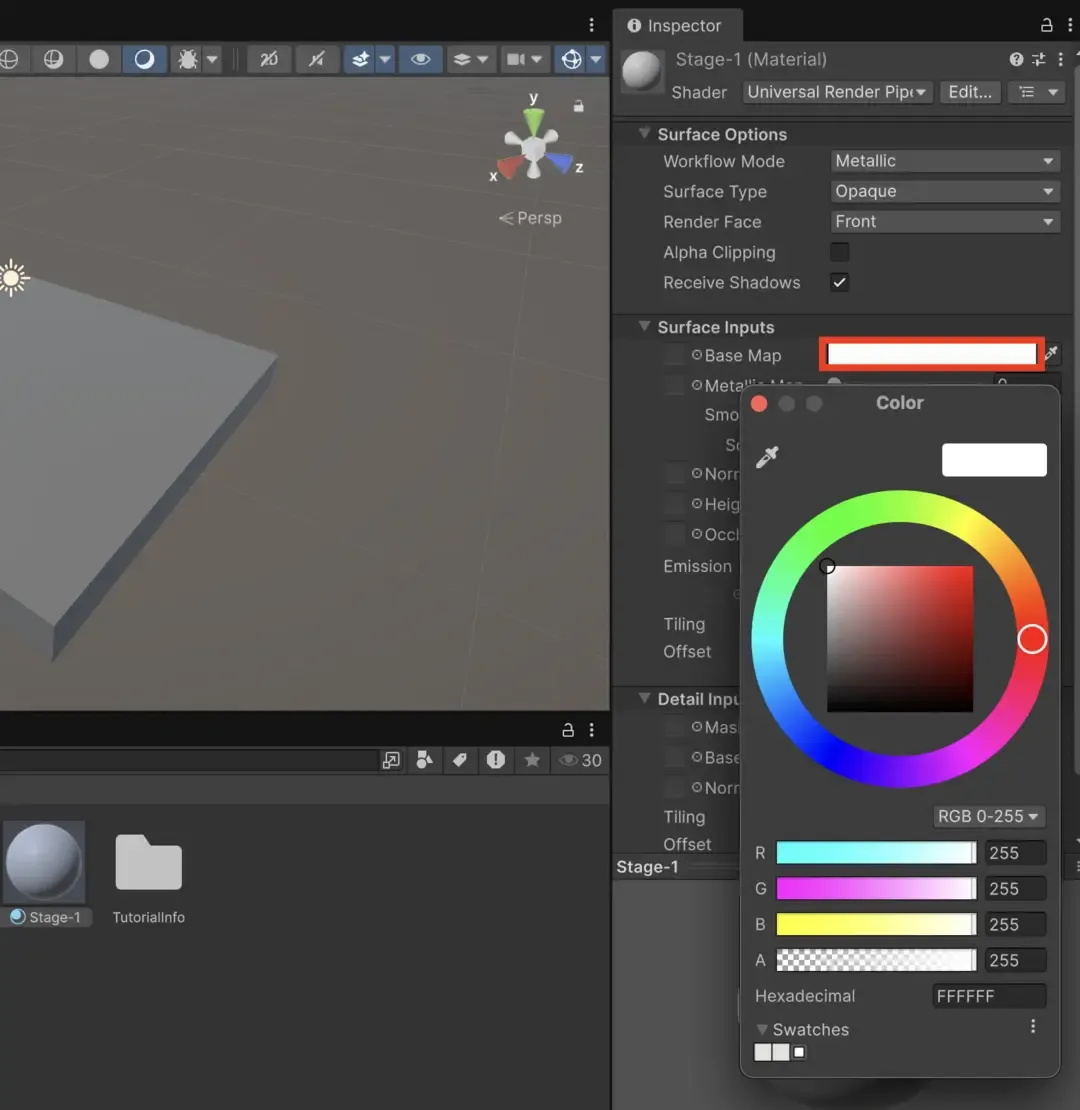The height and width of the screenshot is (1110, 1080).
Task: Click the Favorites star in Project panel
Action: point(532,760)
